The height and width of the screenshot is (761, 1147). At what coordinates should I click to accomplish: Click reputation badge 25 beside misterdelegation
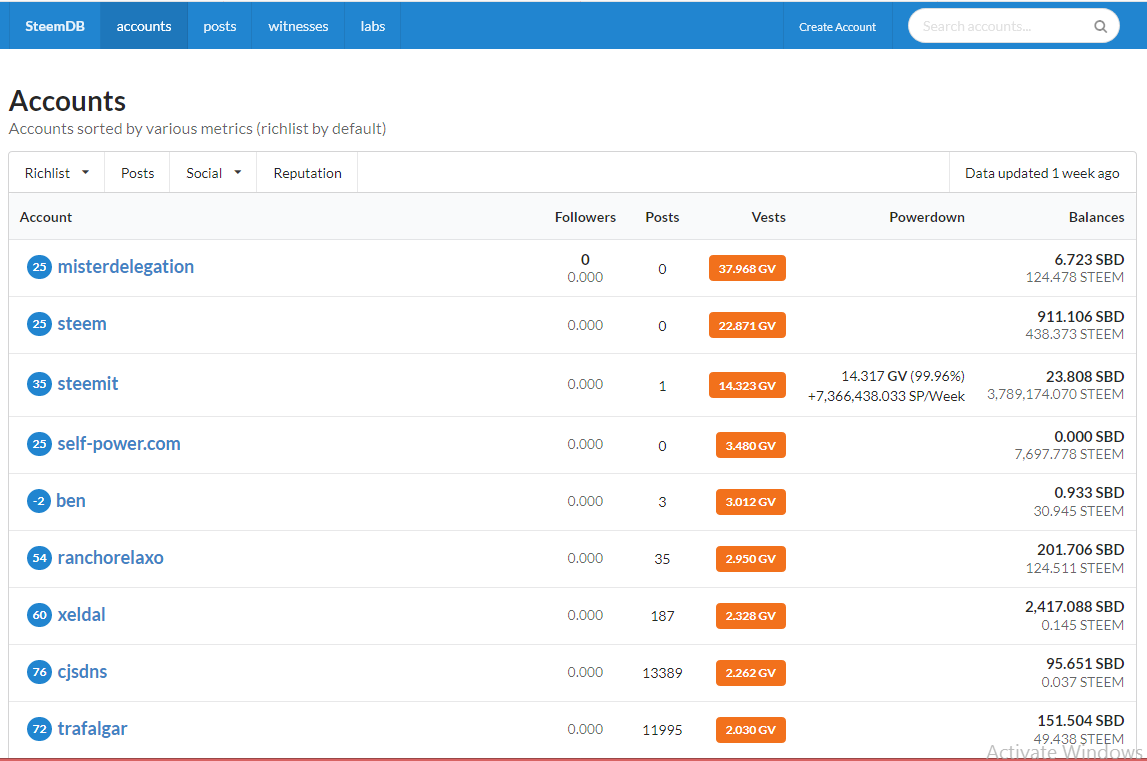(40, 267)
